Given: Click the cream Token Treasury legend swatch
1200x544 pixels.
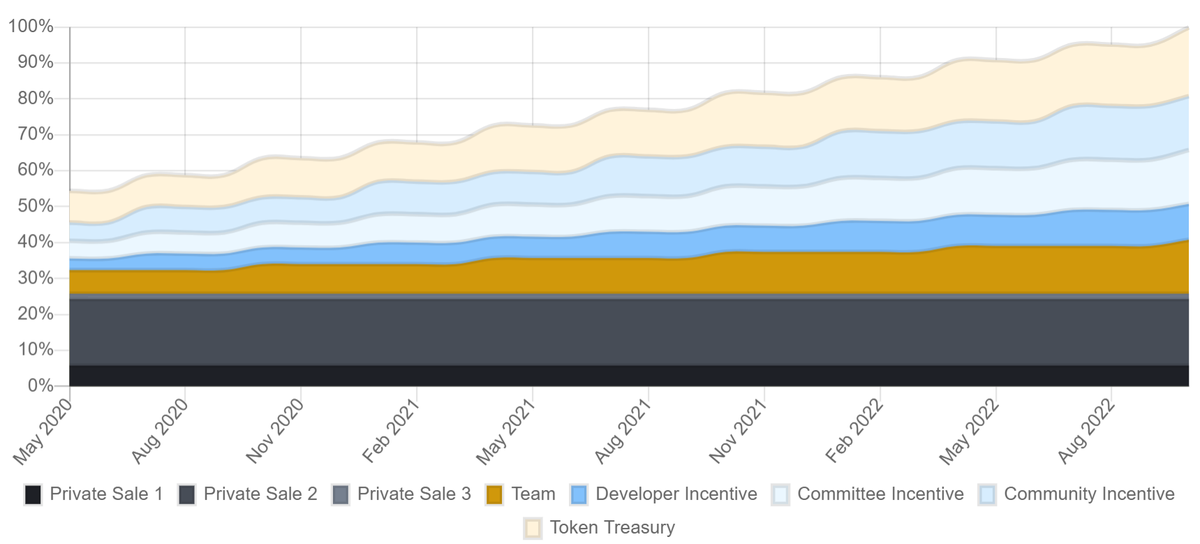Looking at the screenshot, I should tap(534, 527).
